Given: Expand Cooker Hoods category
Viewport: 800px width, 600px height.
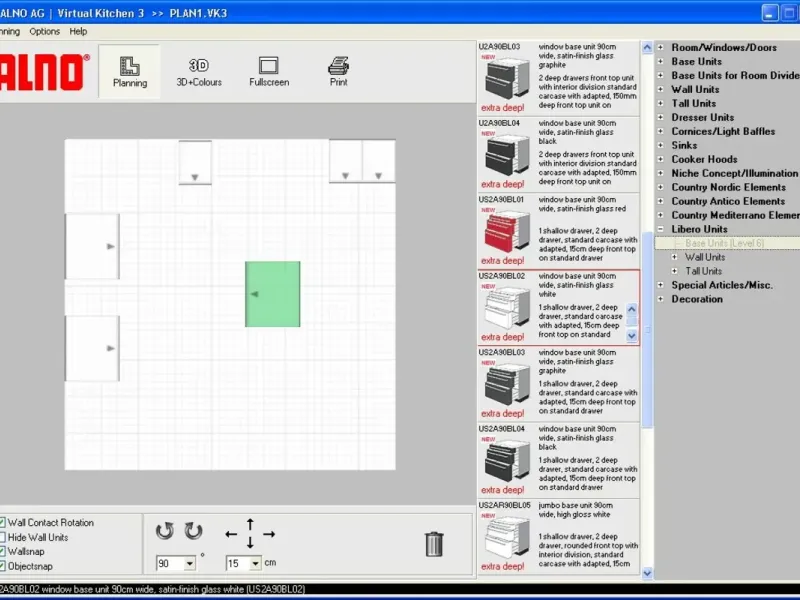Looking at the screenshot, I should [661, 159].
